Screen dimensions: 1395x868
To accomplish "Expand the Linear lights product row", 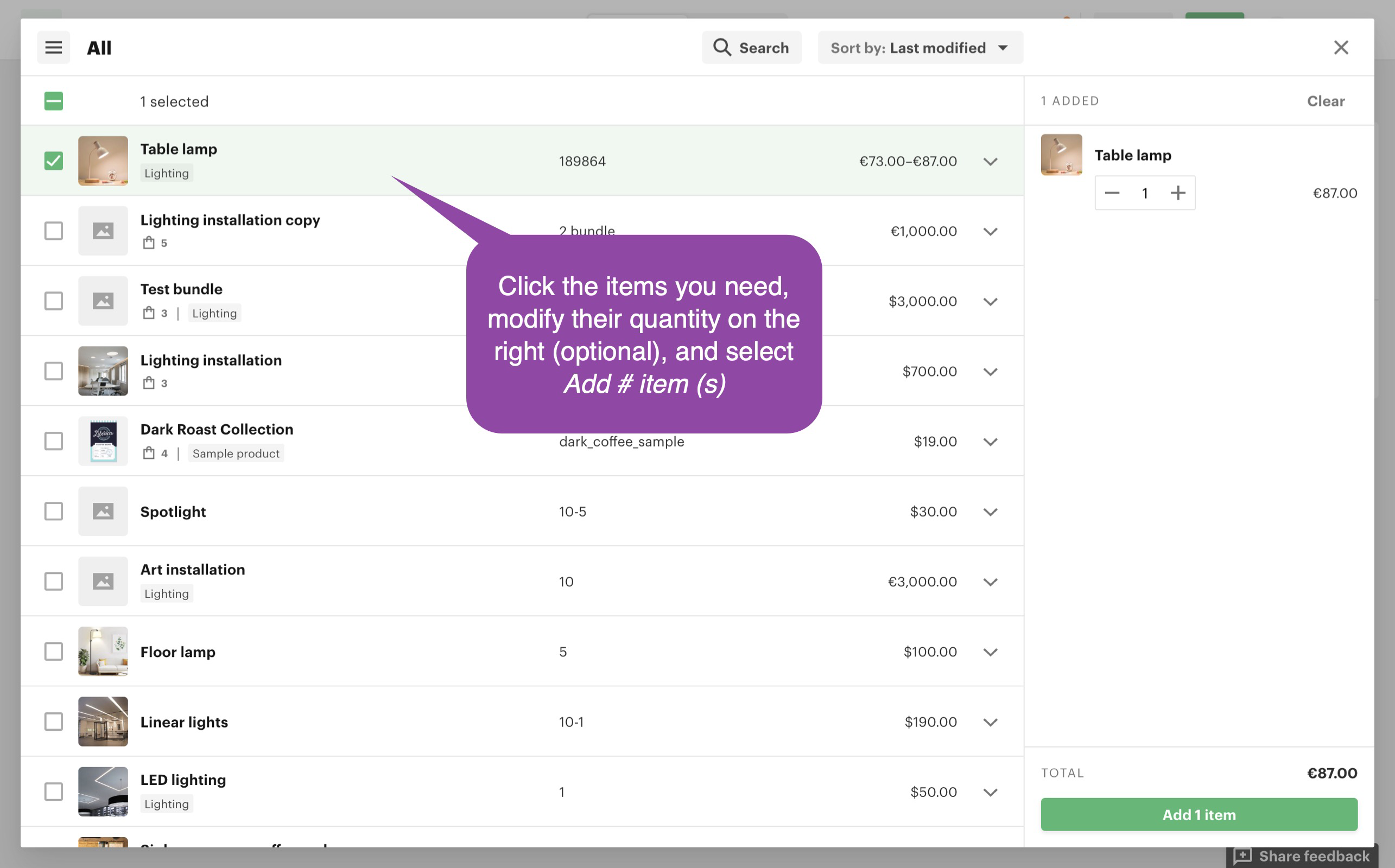I will point(989,721).
